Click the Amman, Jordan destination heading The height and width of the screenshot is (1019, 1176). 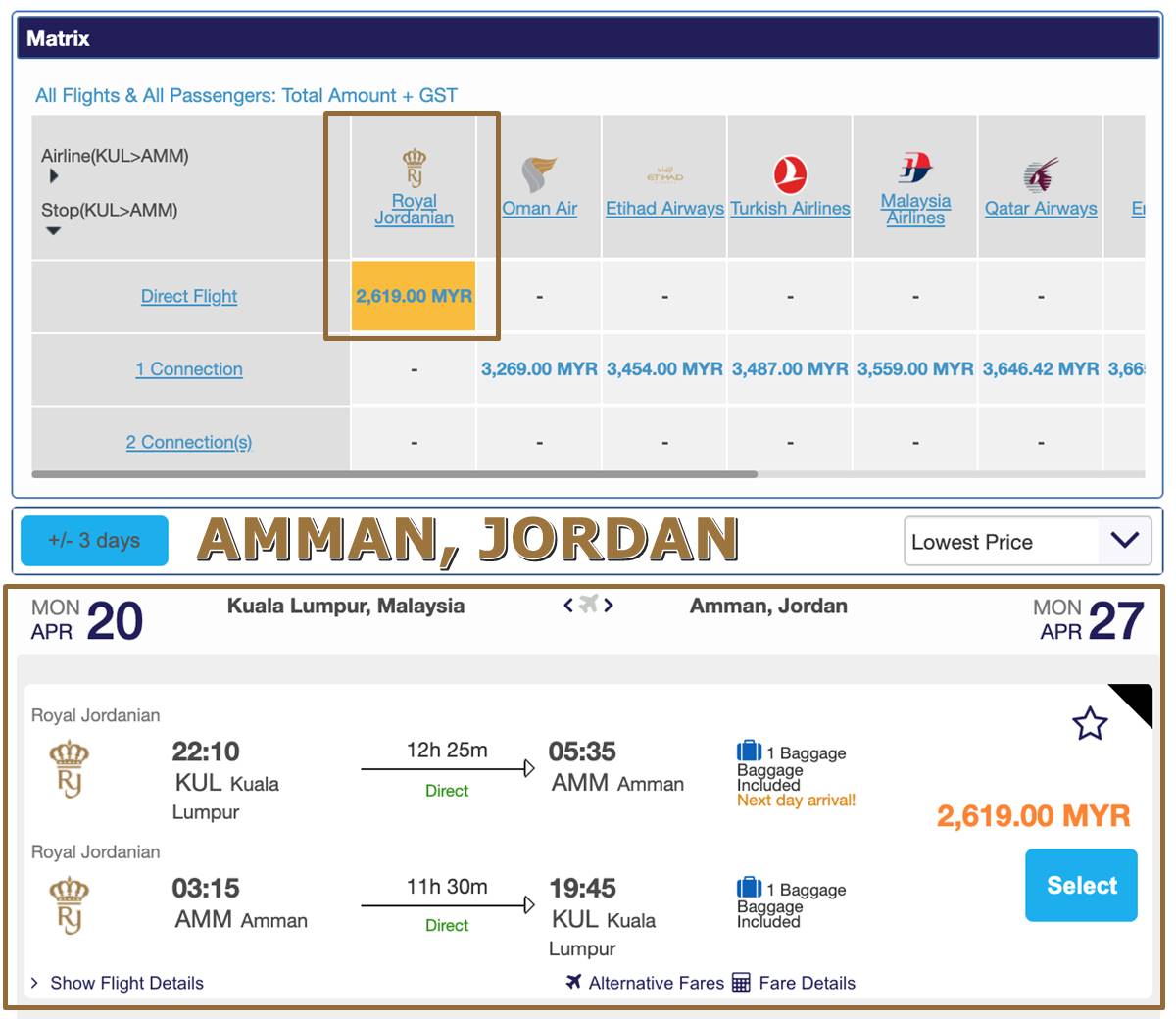pos(768,606)
